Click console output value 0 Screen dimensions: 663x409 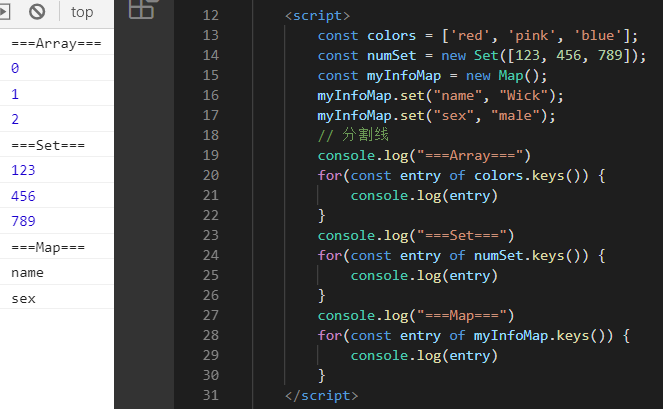15,68
